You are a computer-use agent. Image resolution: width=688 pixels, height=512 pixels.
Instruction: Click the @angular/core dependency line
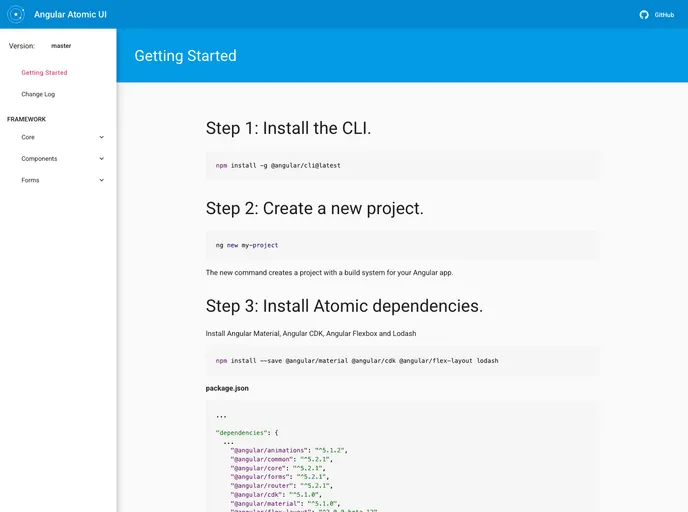(x=278, y=468)
